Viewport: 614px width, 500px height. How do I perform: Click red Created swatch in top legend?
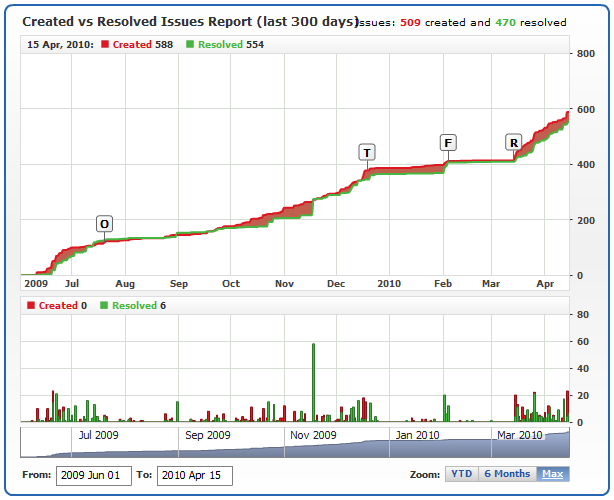[x=105, y=45]
